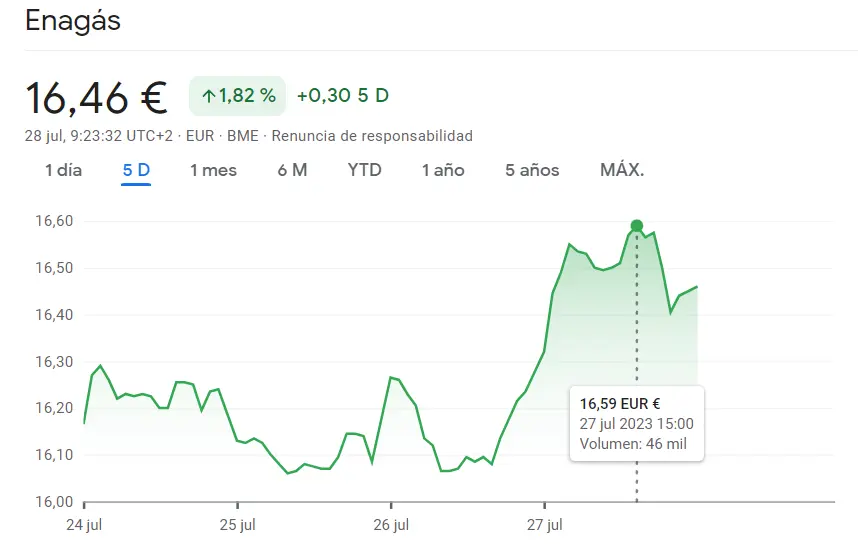Switch to the 1 mes range tab

pos(213,170)
